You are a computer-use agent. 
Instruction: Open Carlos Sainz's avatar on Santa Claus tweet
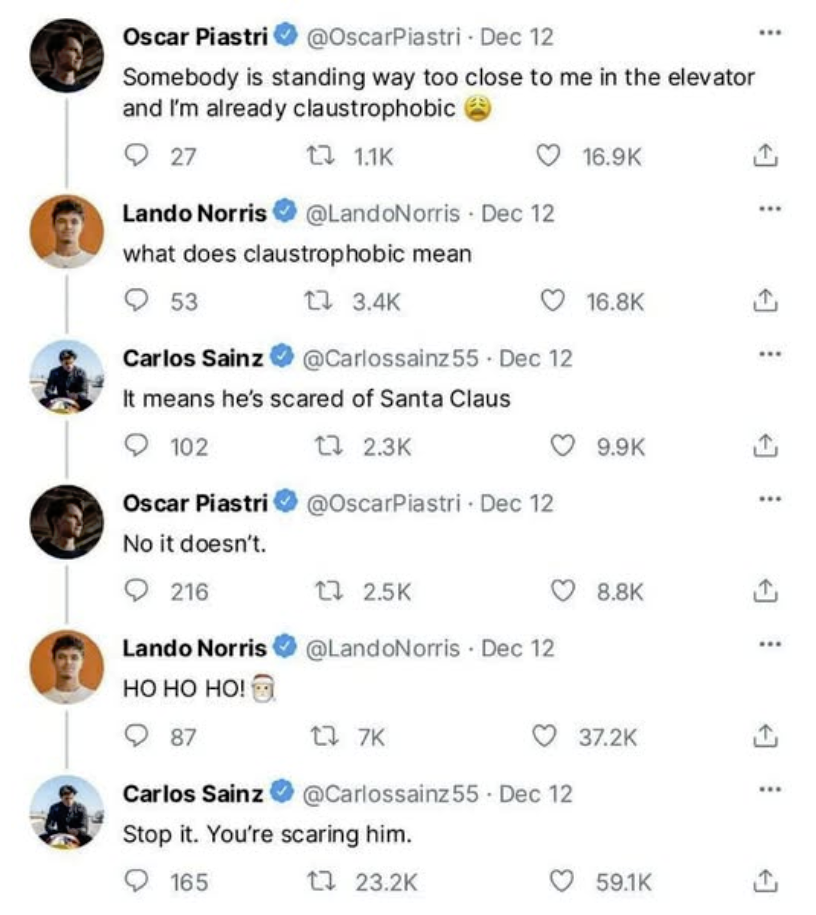pos(66,377)
